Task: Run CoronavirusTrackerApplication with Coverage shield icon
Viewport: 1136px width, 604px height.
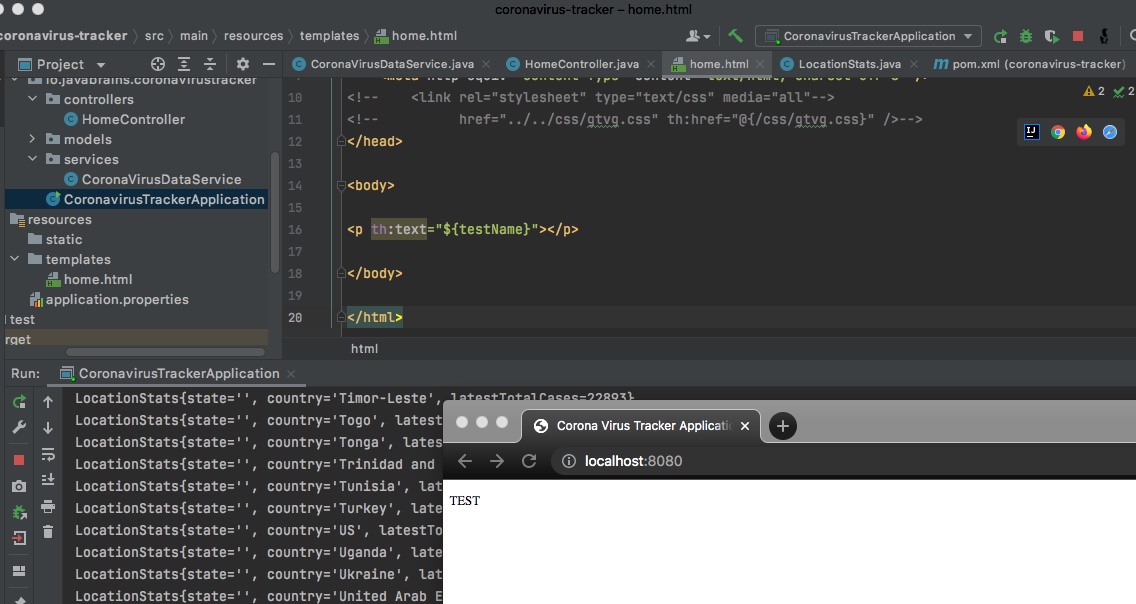Action: coord(1051,35)
